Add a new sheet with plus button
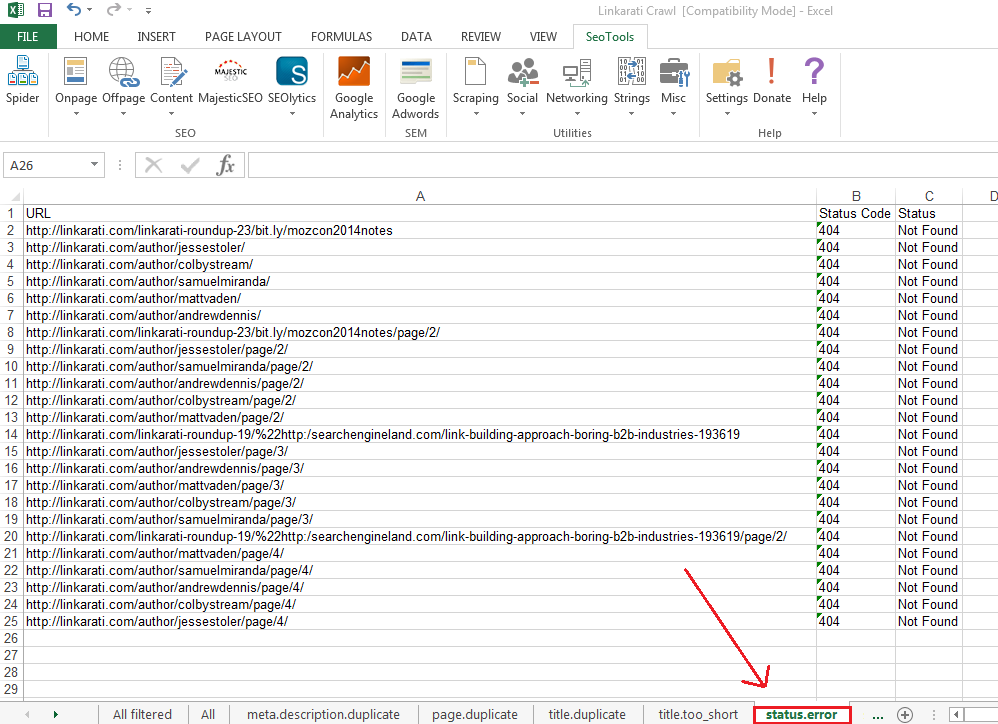The height and width of the screenshot is (724, 998). click(x=905, y=714)
